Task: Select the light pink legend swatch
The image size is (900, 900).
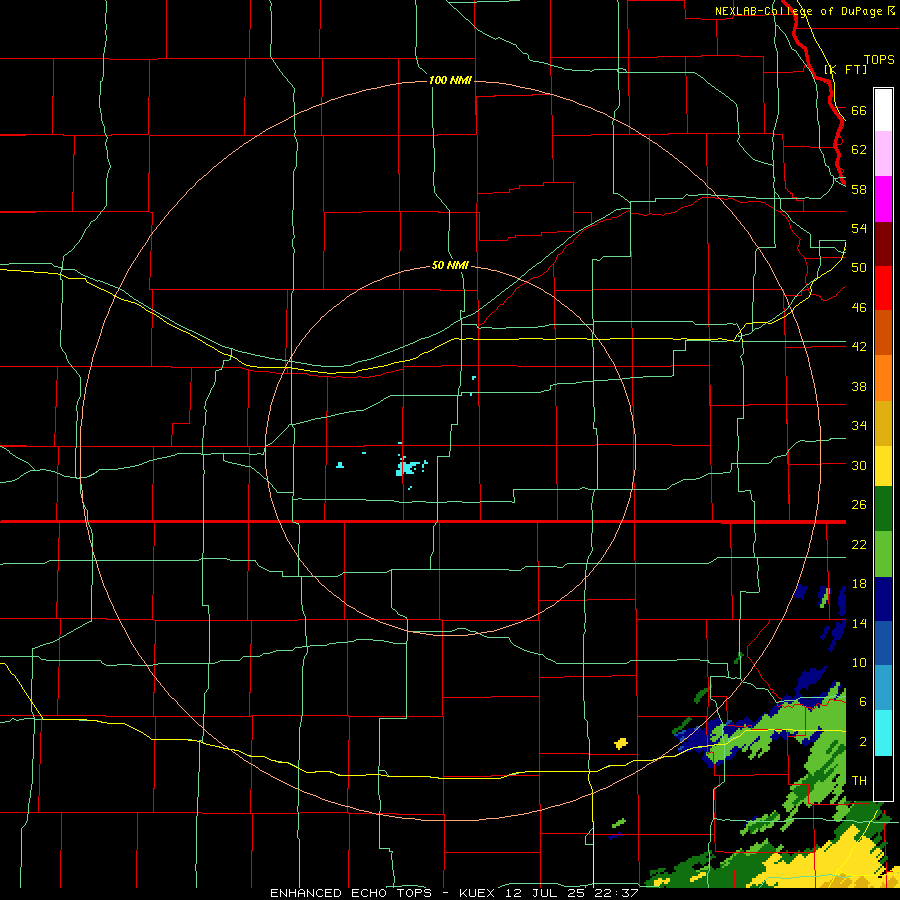Action: tap(883, 154)
